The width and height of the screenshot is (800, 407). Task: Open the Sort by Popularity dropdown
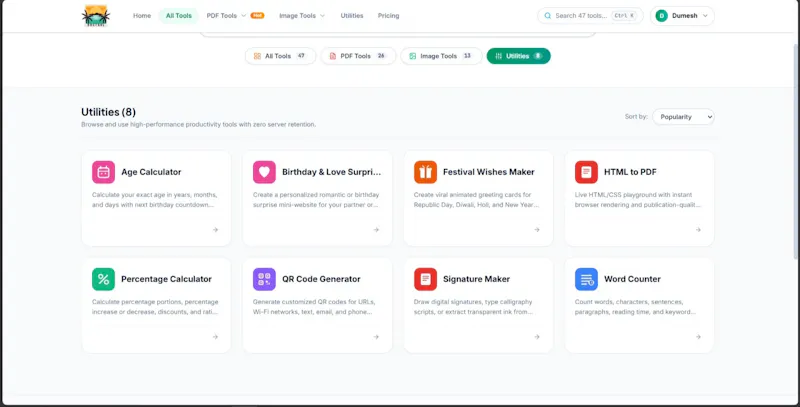point(683,117)
